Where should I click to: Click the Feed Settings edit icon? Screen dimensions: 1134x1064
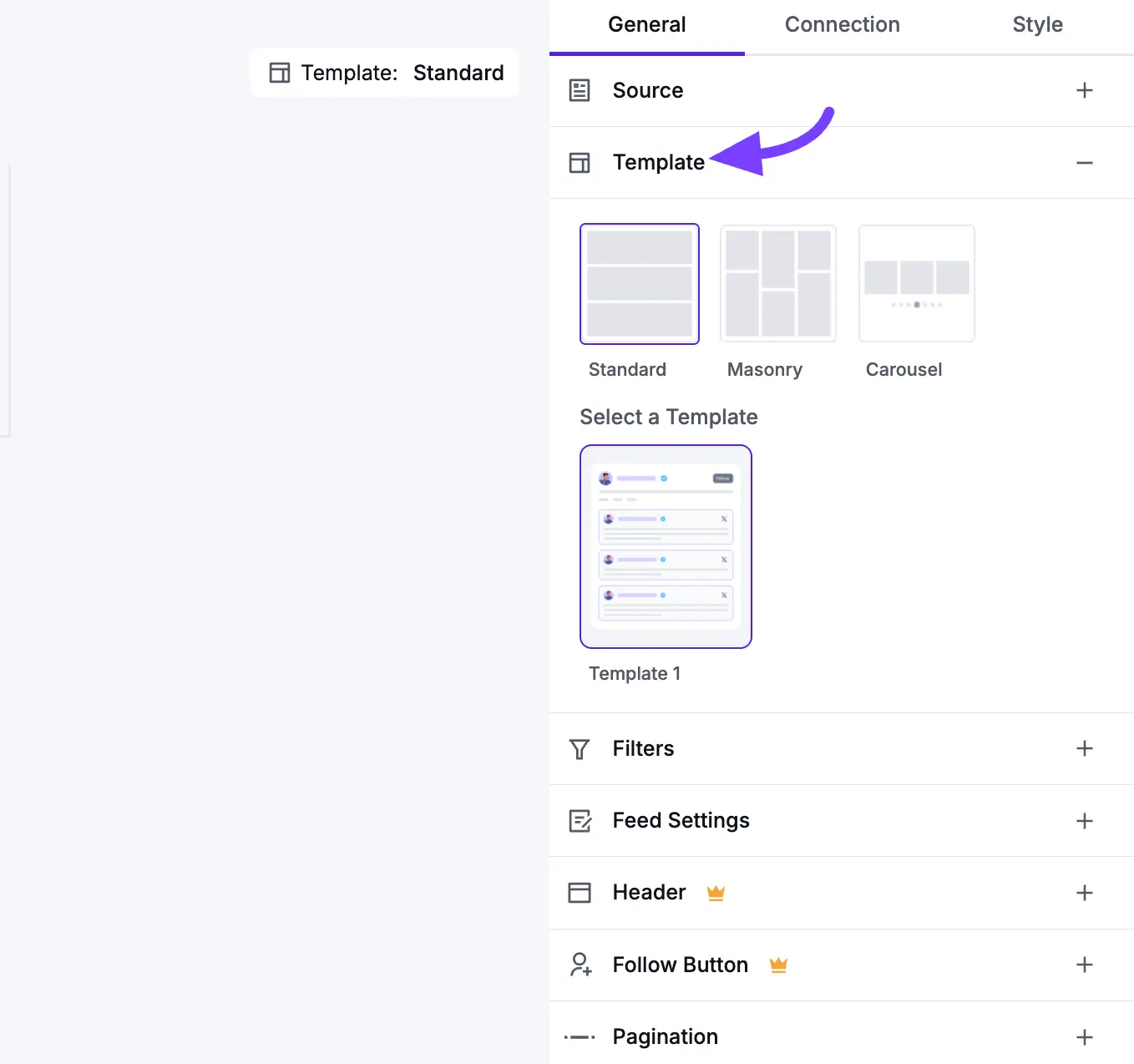pos(580,821)
